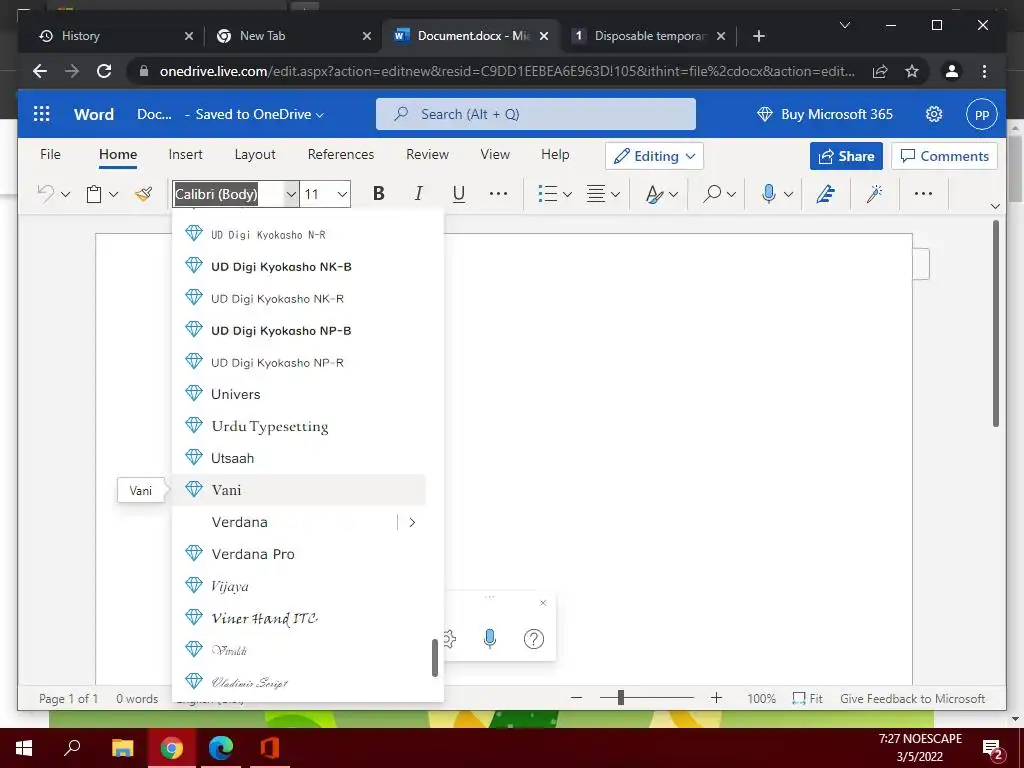The width and height of the screenshot is (1024, 768).
Task: Open Chrome three-dot menu
Action: (984, 71)
